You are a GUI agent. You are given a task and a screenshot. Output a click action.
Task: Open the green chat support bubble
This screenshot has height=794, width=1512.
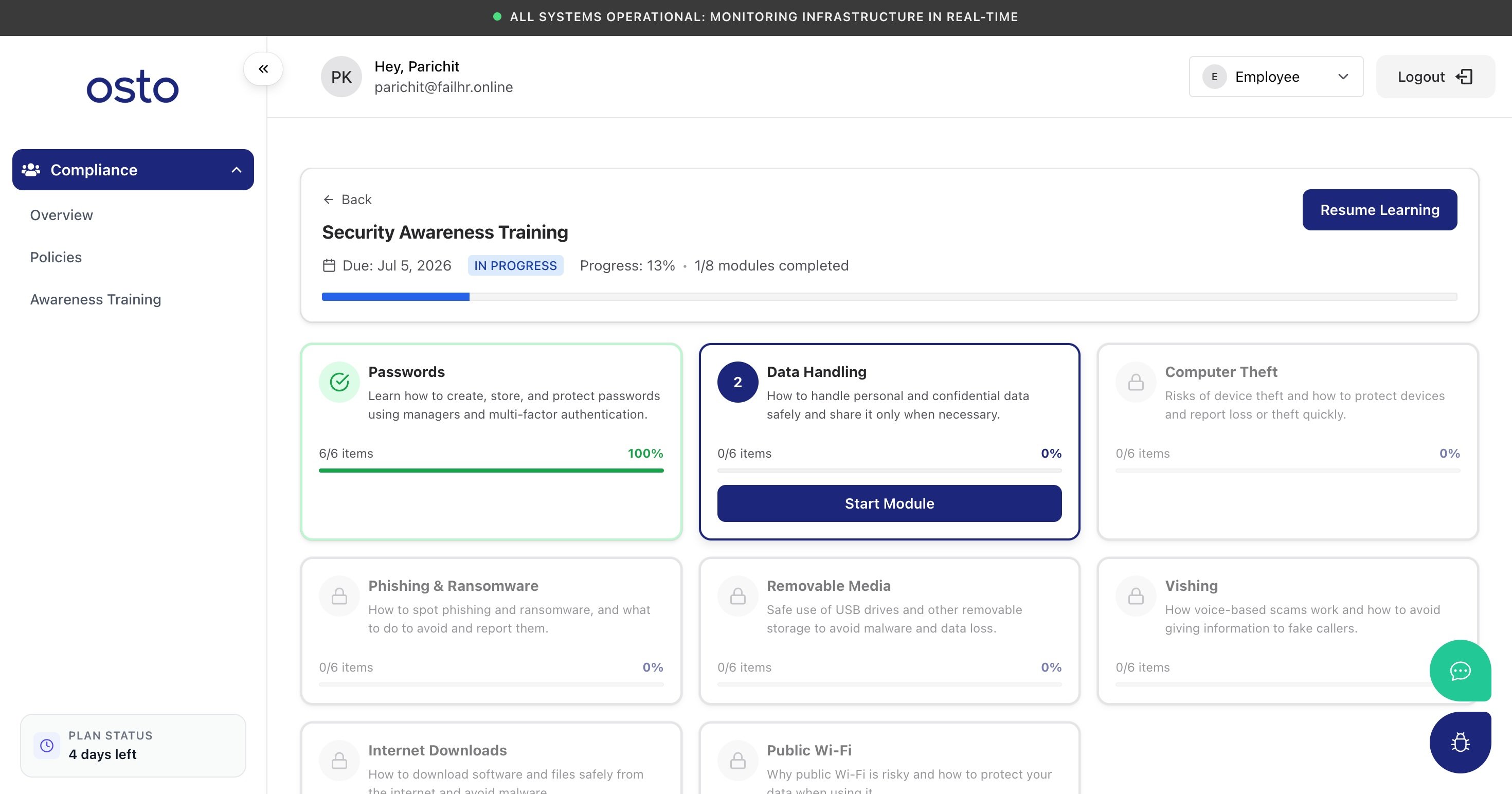pos(1460,670)
